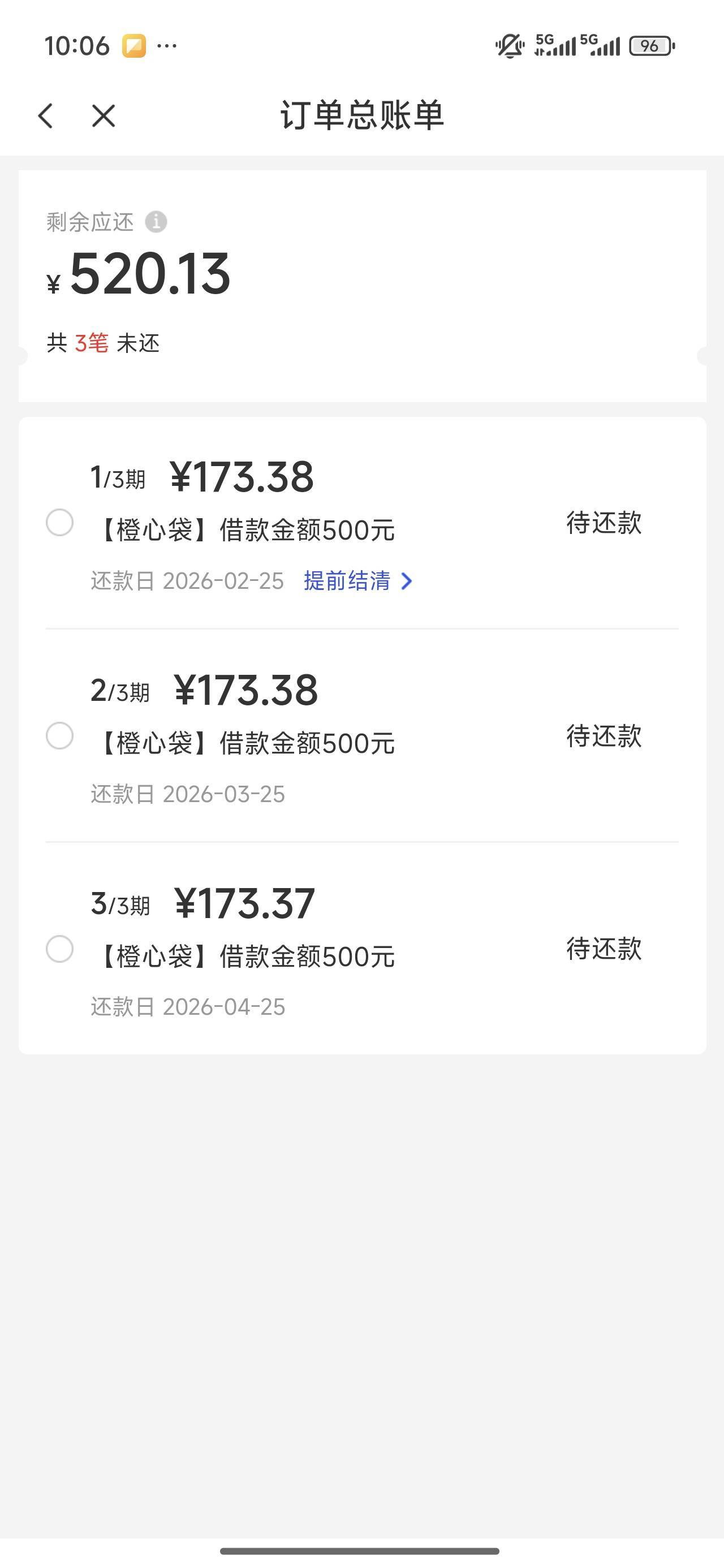Screen dimensions: 724x1568
Task: Tap 待还款 status for 2026-03-25 installment
Action: pyautogui.click(x=604, y=735)
